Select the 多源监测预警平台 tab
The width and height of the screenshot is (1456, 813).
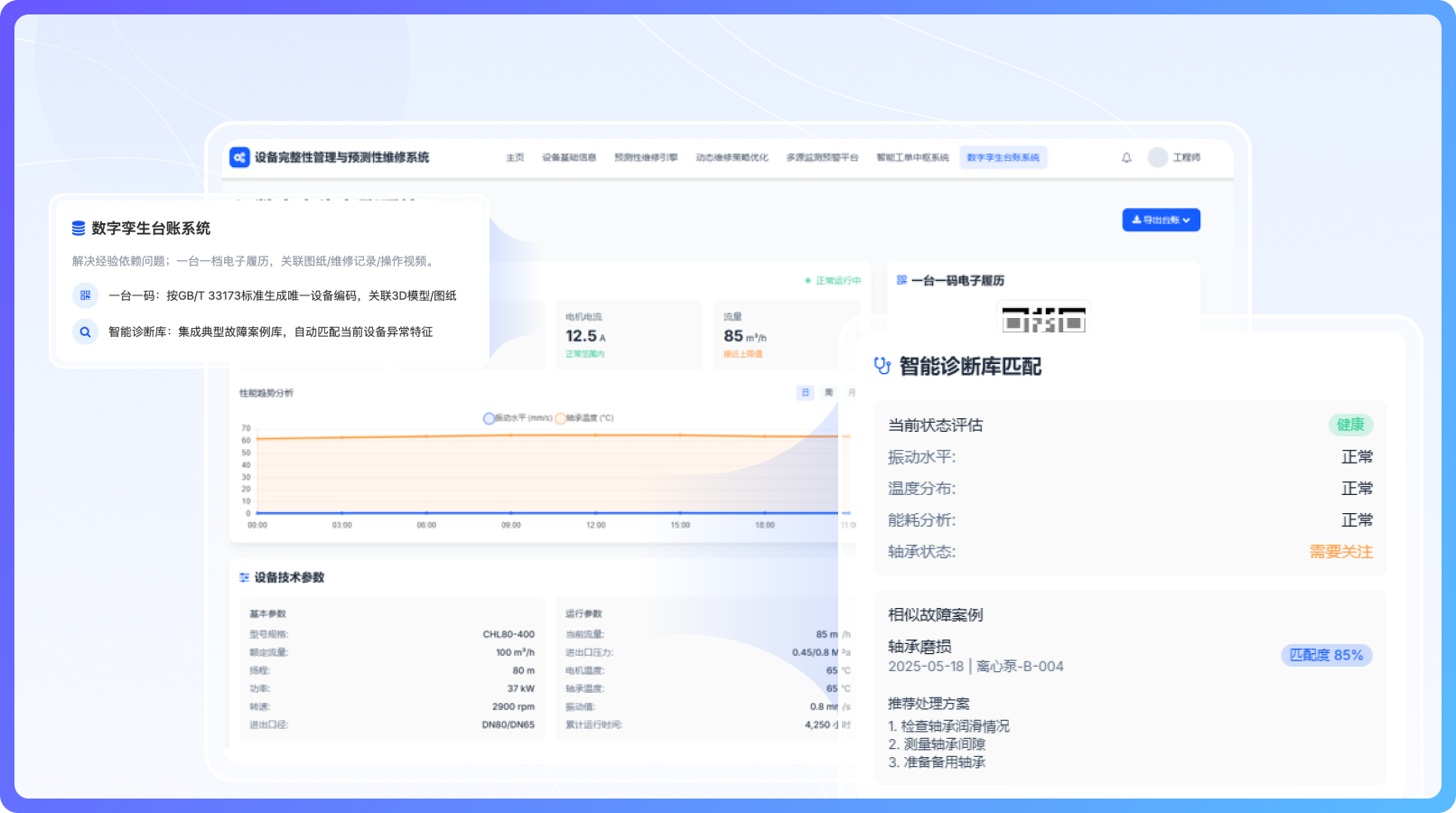[822, 157]
